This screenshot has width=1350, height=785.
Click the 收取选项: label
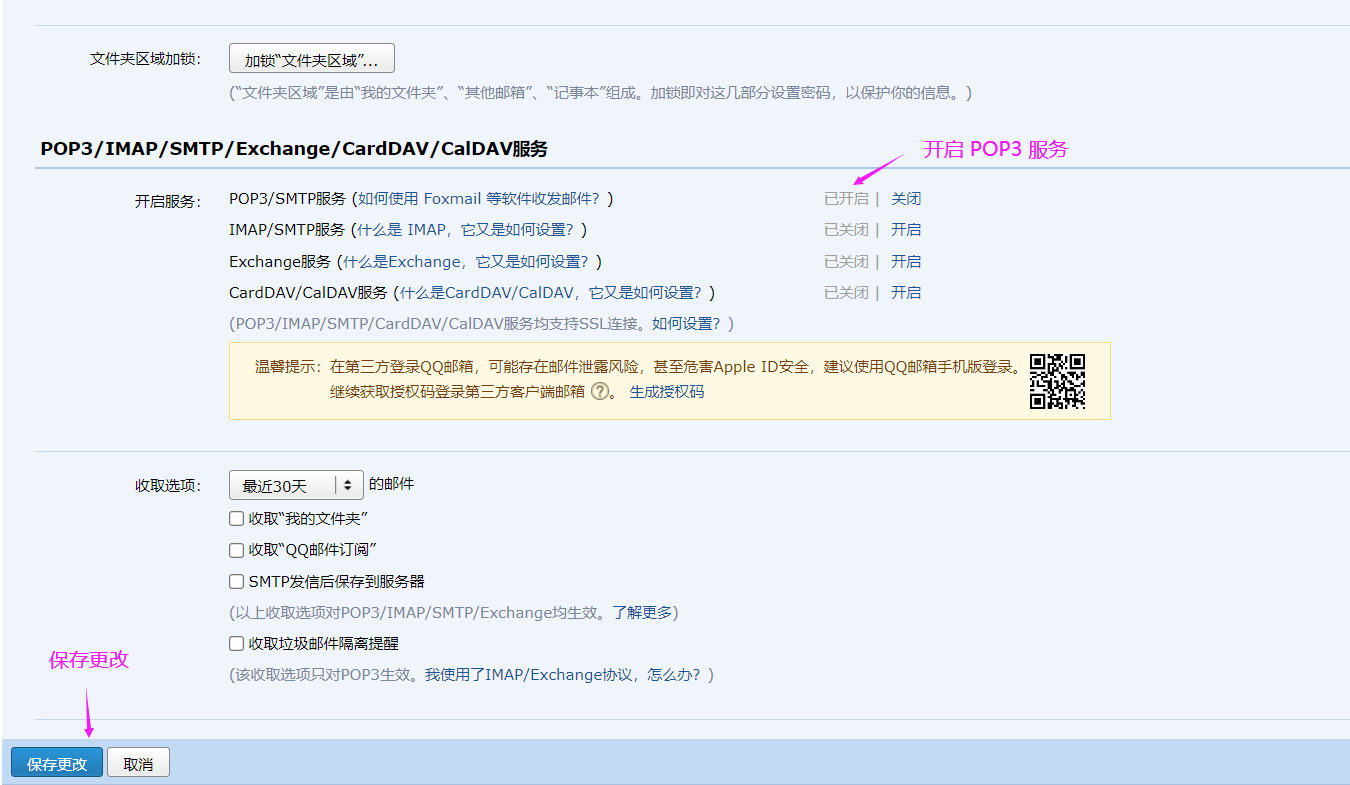tap(168, 486)
